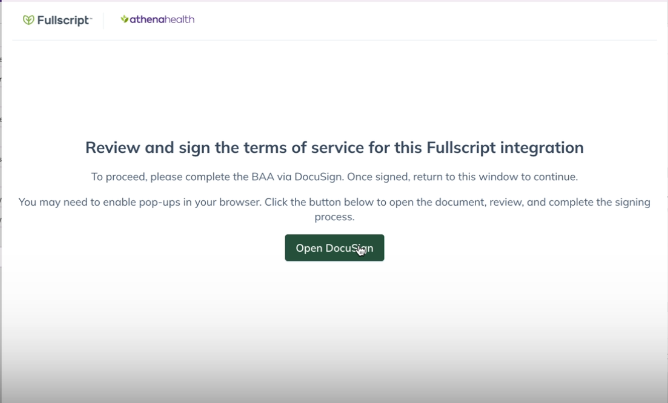668x403 pixels.
Task: Click the word "process." on last line
Action: click(335, 216)
